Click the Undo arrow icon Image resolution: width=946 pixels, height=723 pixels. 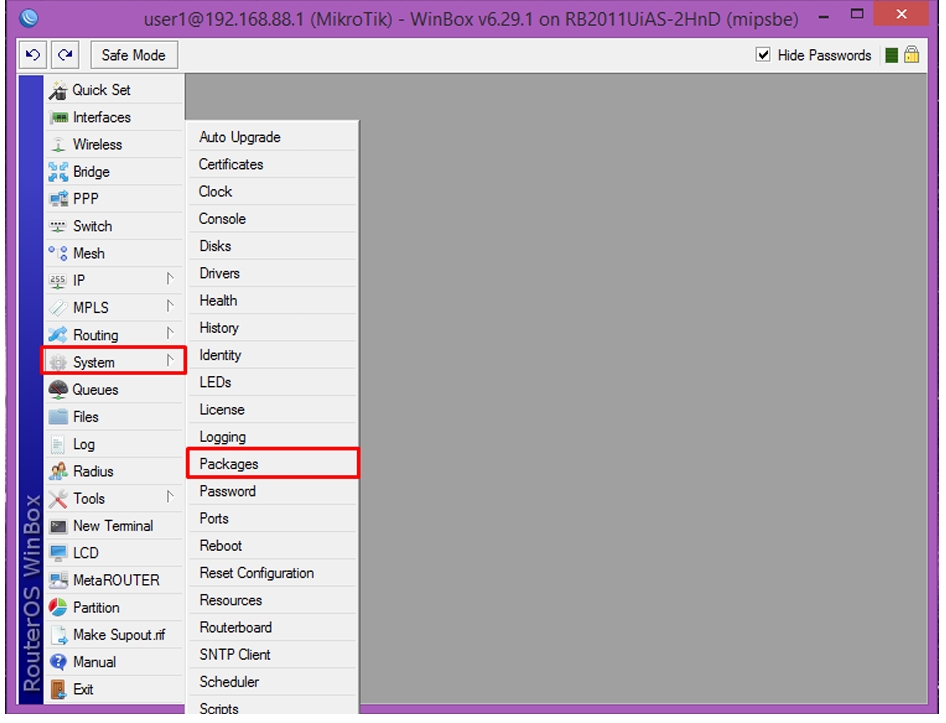[x=33, y=55]
